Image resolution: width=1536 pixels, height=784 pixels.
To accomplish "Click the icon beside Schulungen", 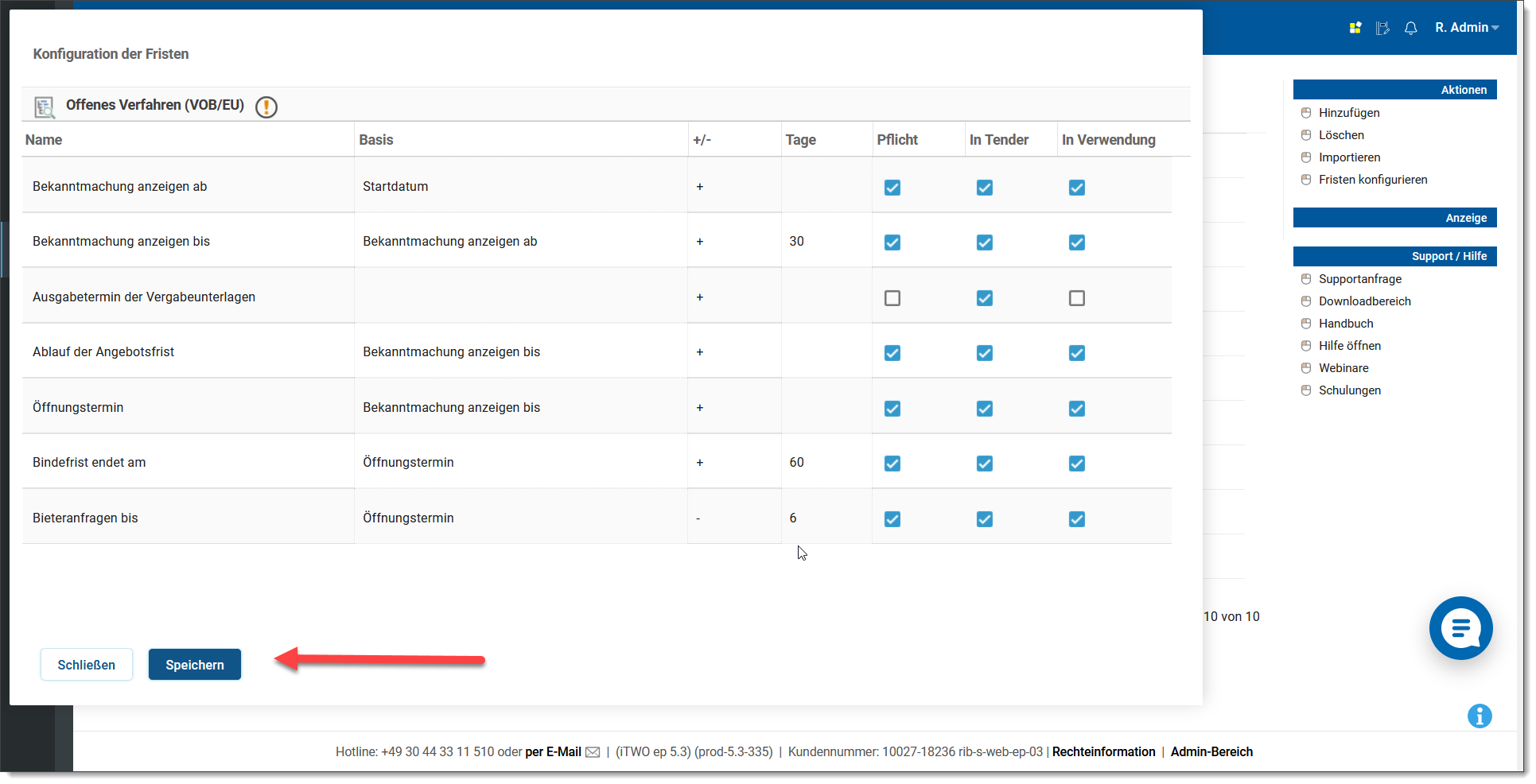I will [1306, 390].
